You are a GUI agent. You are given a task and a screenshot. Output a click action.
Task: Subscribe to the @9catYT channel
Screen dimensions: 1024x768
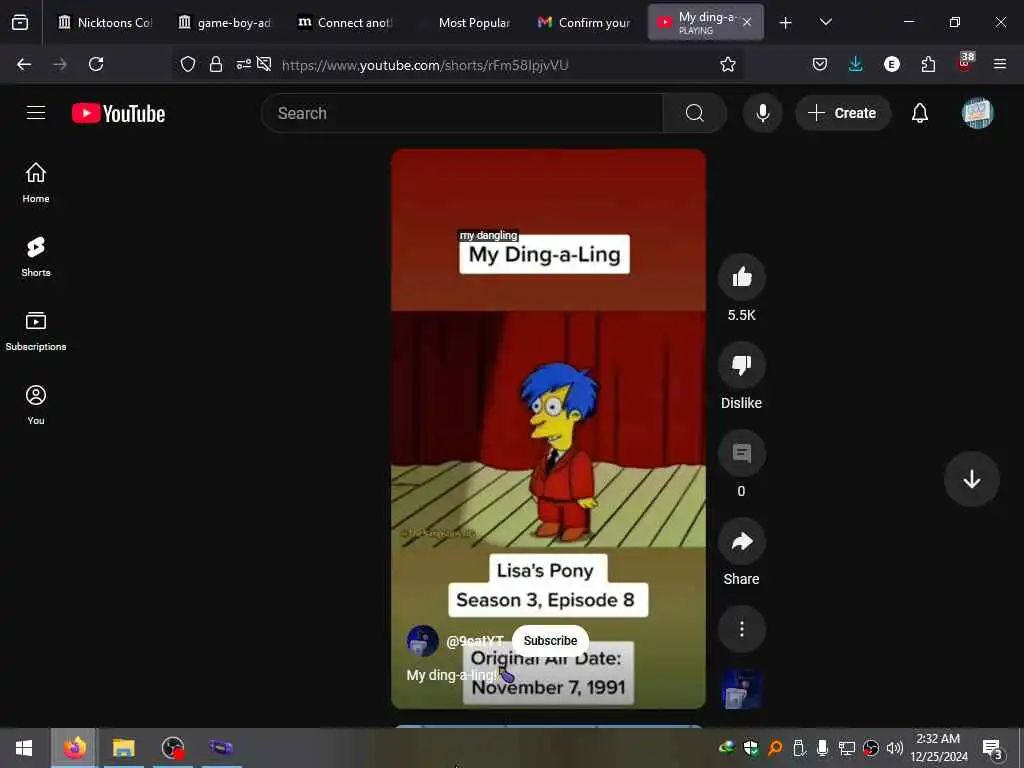[550, 641]
